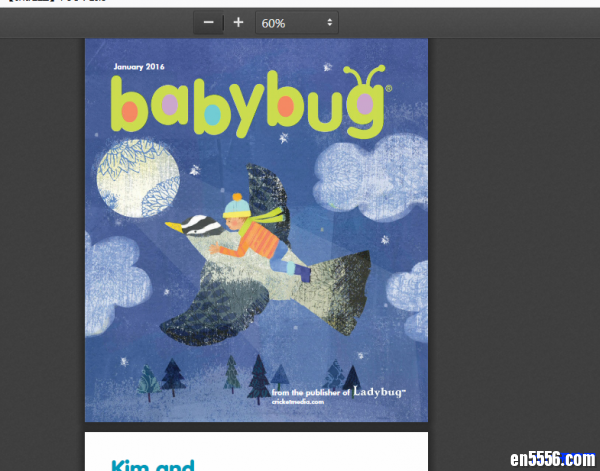Click the large cloud at upper right
This screenshot has height=471, width=600.
(372, 170)
